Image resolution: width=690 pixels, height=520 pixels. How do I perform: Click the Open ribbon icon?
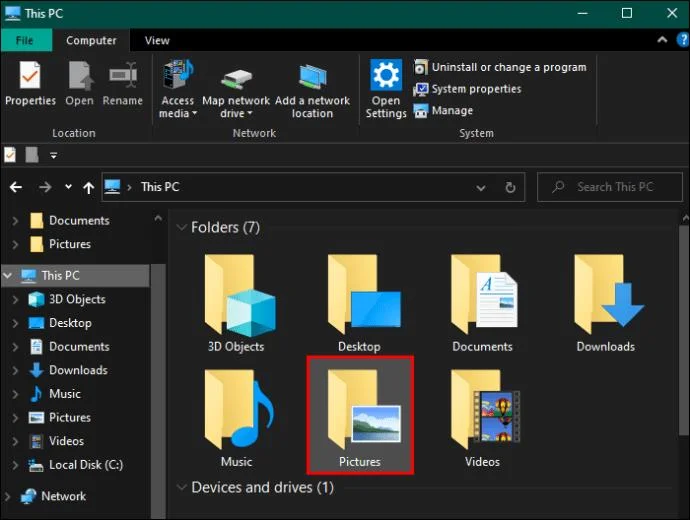coord(80,84)
